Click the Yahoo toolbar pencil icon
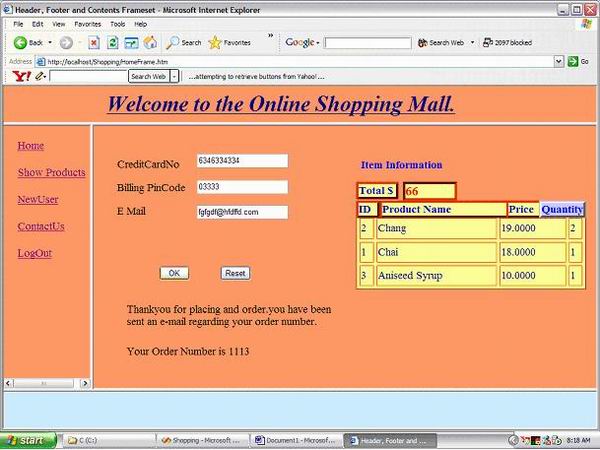The image size is (600, 450). click(39, 76)
